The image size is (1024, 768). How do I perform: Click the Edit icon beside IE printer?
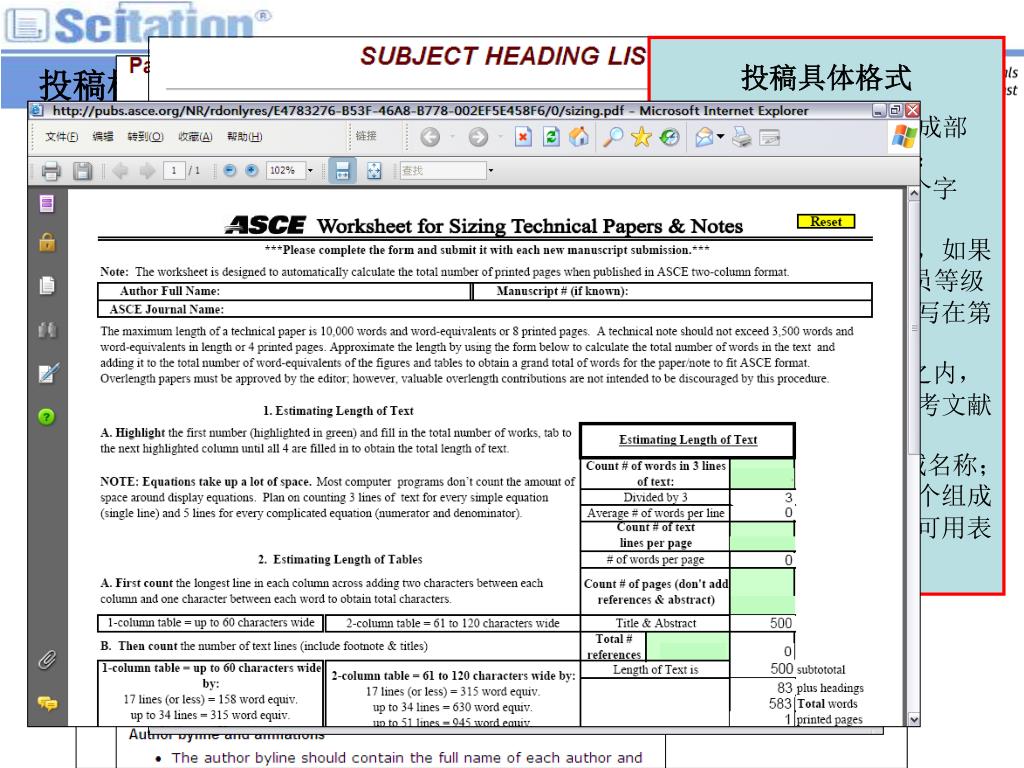[769, 137]
